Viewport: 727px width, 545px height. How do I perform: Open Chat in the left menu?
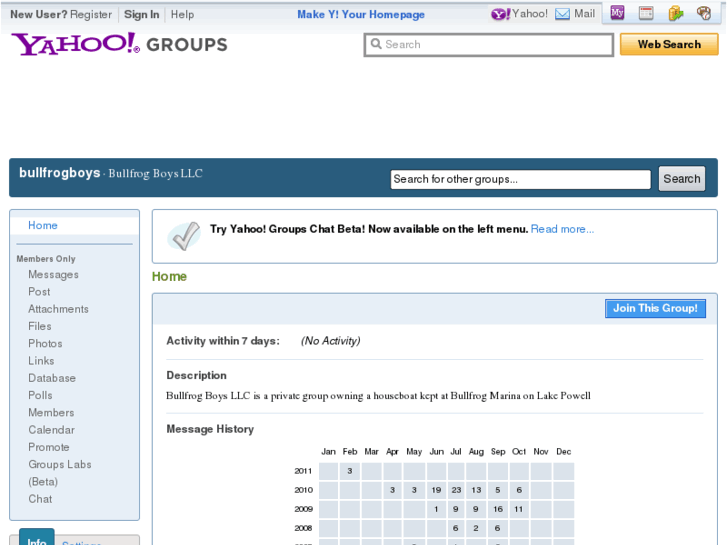tap(40, 499)
